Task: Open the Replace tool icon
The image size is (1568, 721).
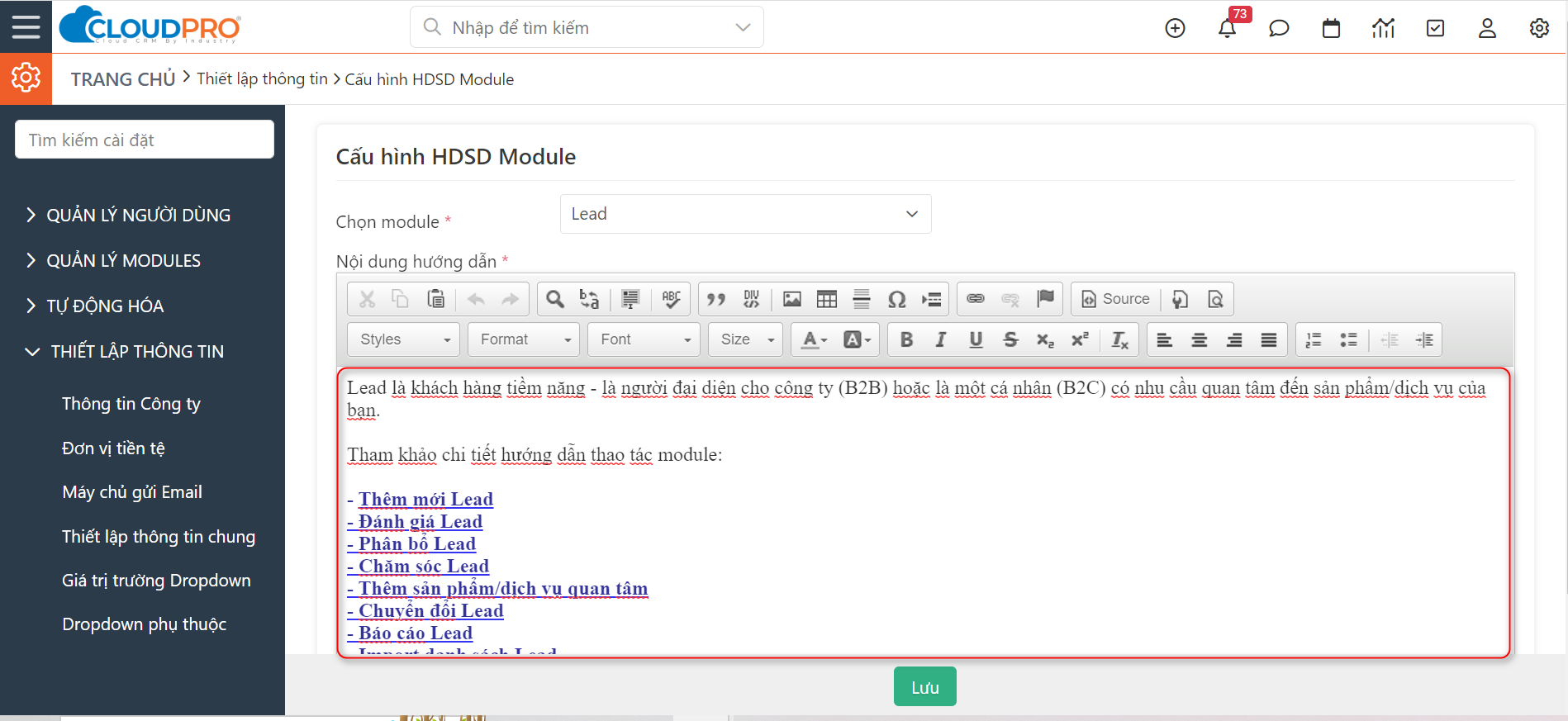Action: pyautogui.click(x=589, y=299)
